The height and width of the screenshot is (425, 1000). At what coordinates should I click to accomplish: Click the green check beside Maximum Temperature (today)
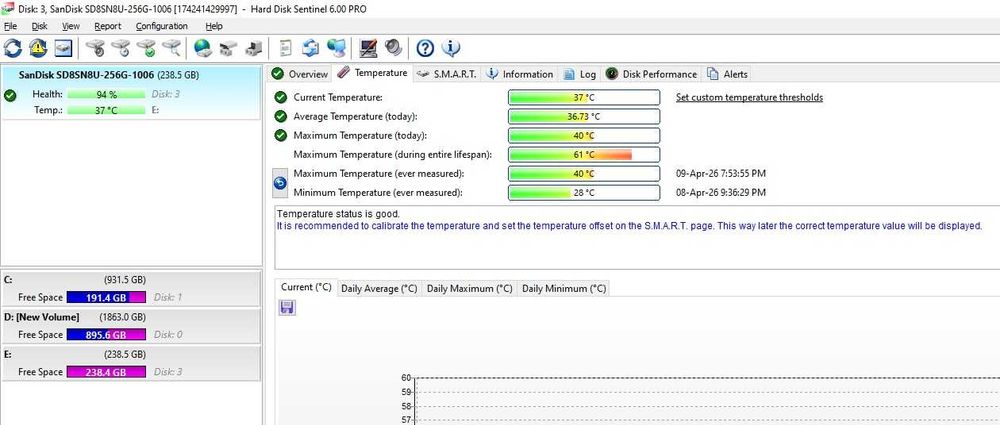(280, 135)
